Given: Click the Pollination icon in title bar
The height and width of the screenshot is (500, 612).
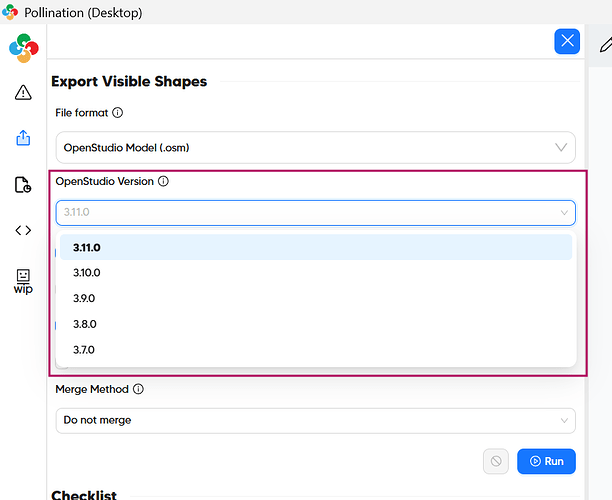Looking at the screenshot, I should 10,12.
